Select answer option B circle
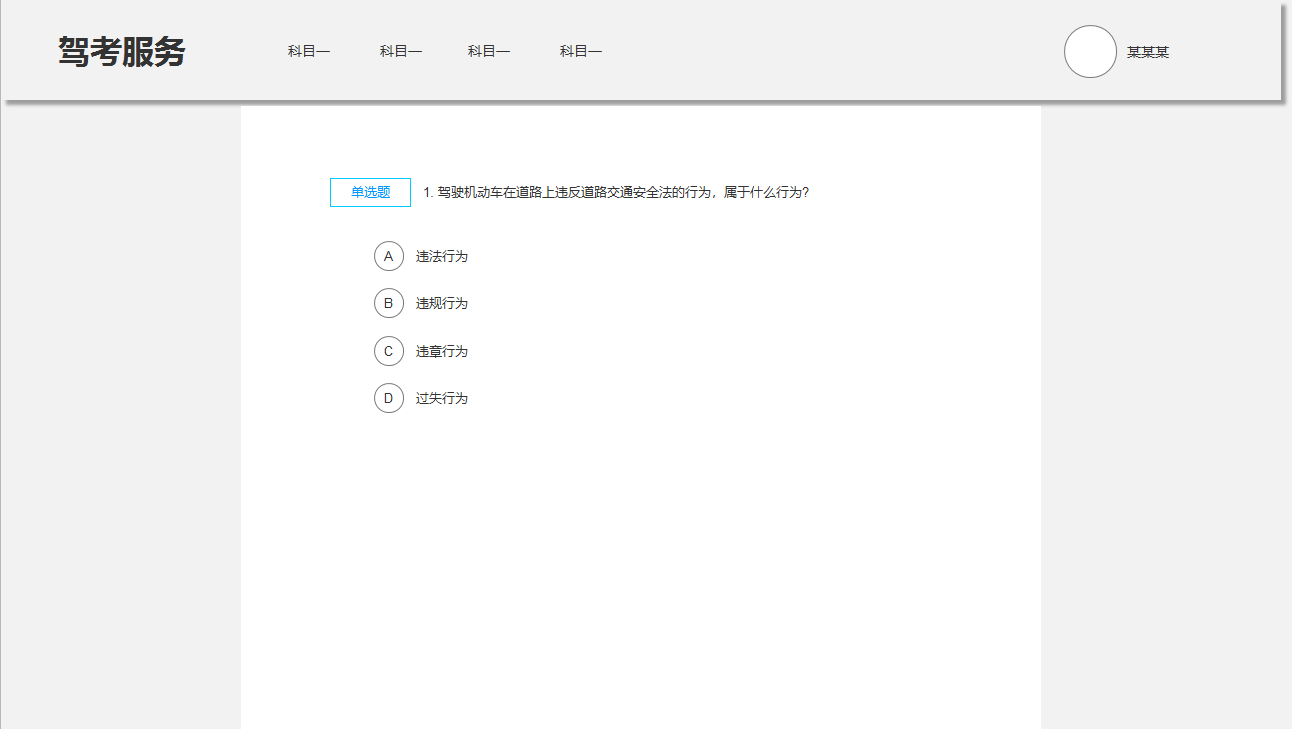The width and height of the screenshot is (1292, 729). coord(389,303)
